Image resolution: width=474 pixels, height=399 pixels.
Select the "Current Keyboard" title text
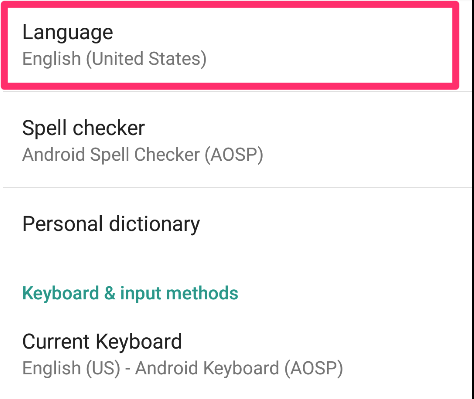[x=102, y=342]
